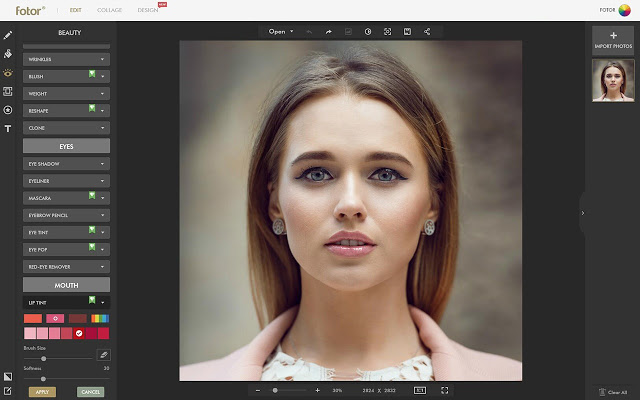Expand the Eye Shadow dropdown
Screen dimensions: 640x400
click(66, 164)
